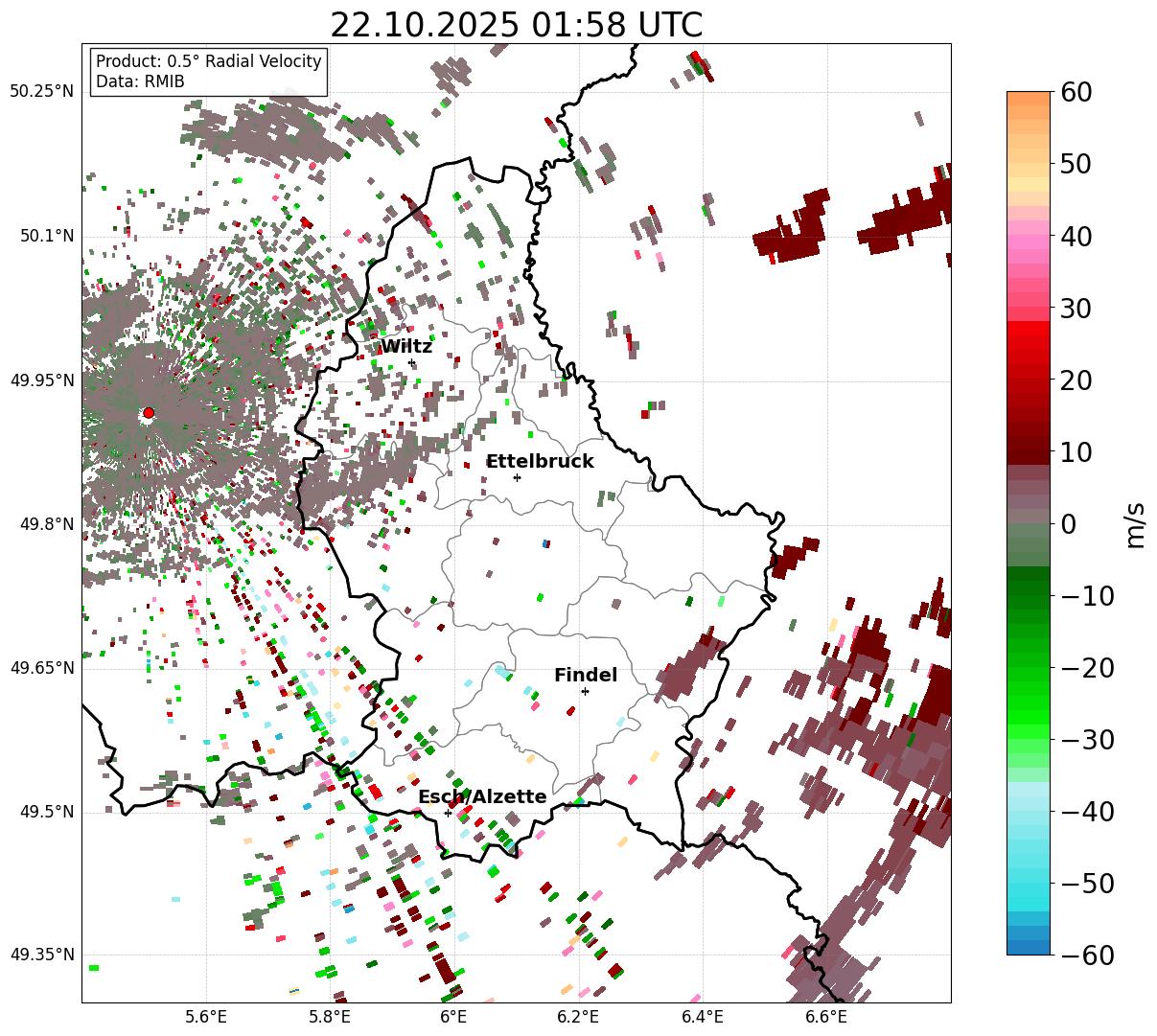Viewport: 1157px width, 1036px height.
Task: Click the 22.10.2025 01:58 UTC title
Action: tap(516, 25)
